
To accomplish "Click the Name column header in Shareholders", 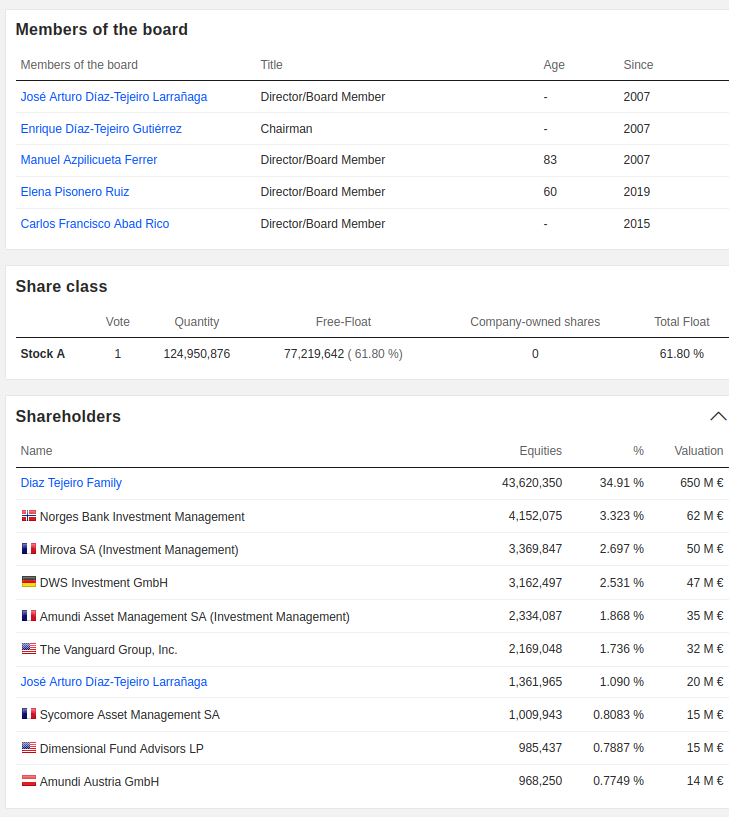I will 36,451.
